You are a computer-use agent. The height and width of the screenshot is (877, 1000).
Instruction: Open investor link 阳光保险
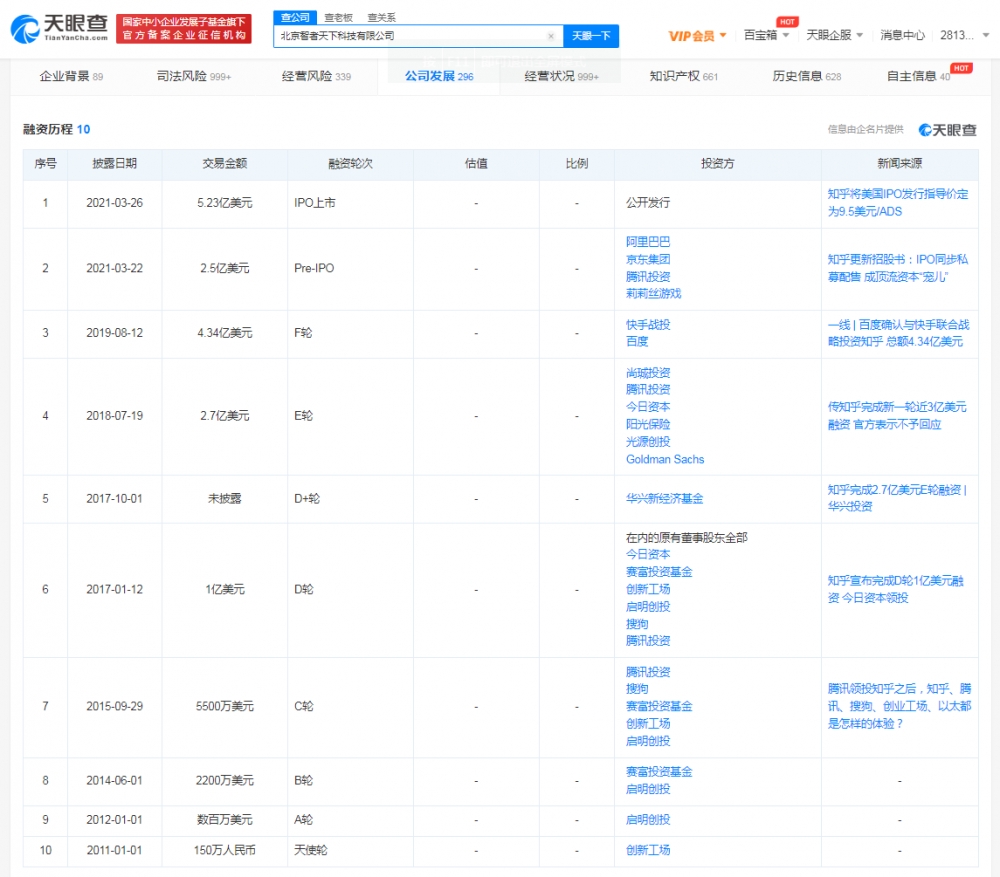648,424
